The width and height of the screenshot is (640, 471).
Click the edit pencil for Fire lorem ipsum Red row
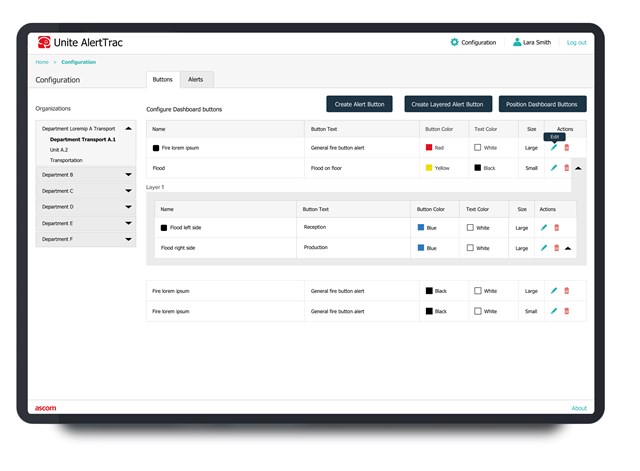(x=554, y=148)
